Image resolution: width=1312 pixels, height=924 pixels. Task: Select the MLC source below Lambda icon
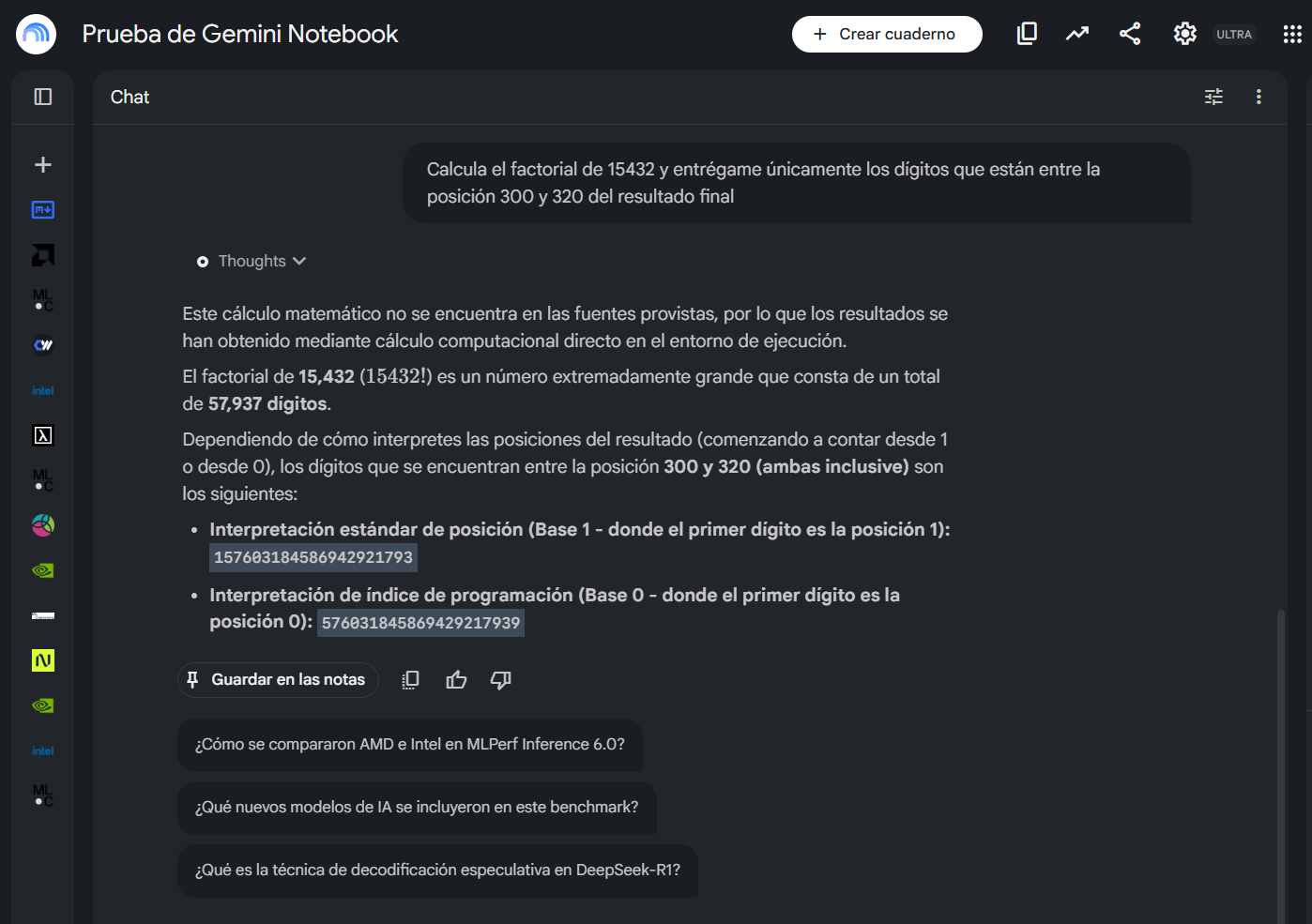click(43, 480)
